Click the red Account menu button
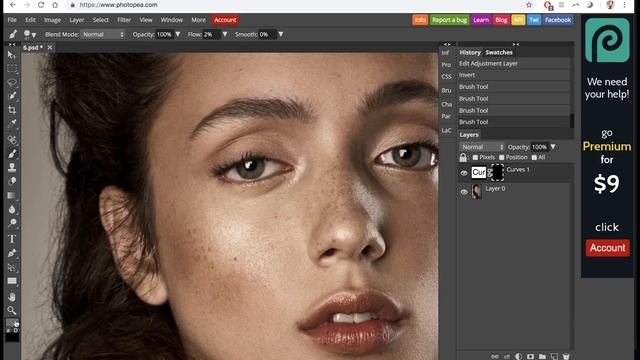The height and width of the screenshot is (360, 640). [225, 20]
